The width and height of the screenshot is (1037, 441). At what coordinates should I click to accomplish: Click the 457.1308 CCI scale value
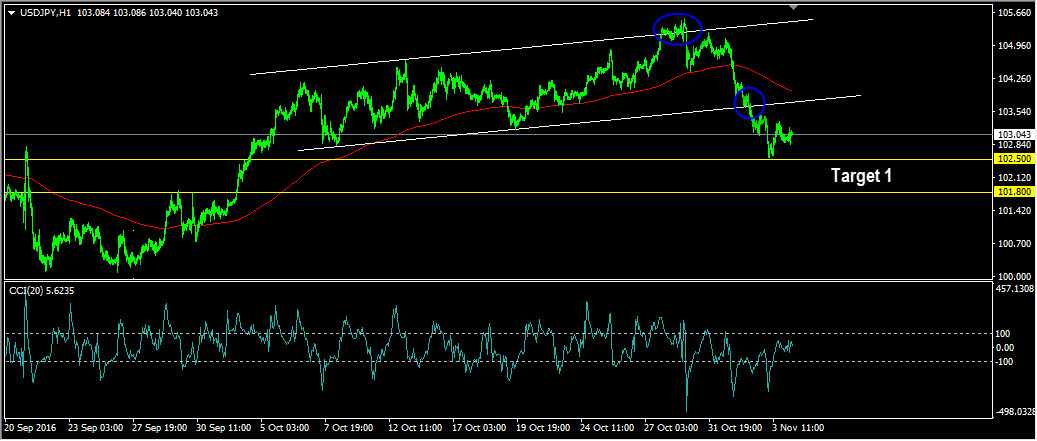click(x=1015, y=289)
